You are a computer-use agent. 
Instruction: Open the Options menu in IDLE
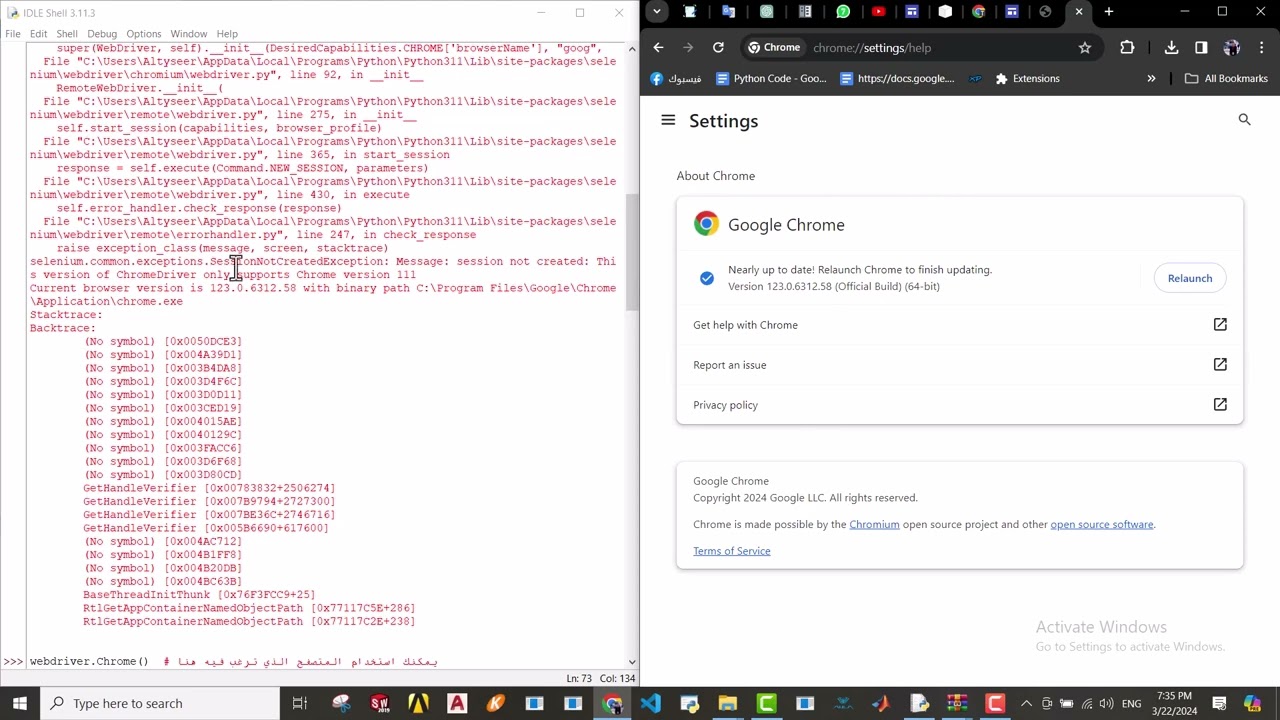pyautogui.click(x=143, y=34)
